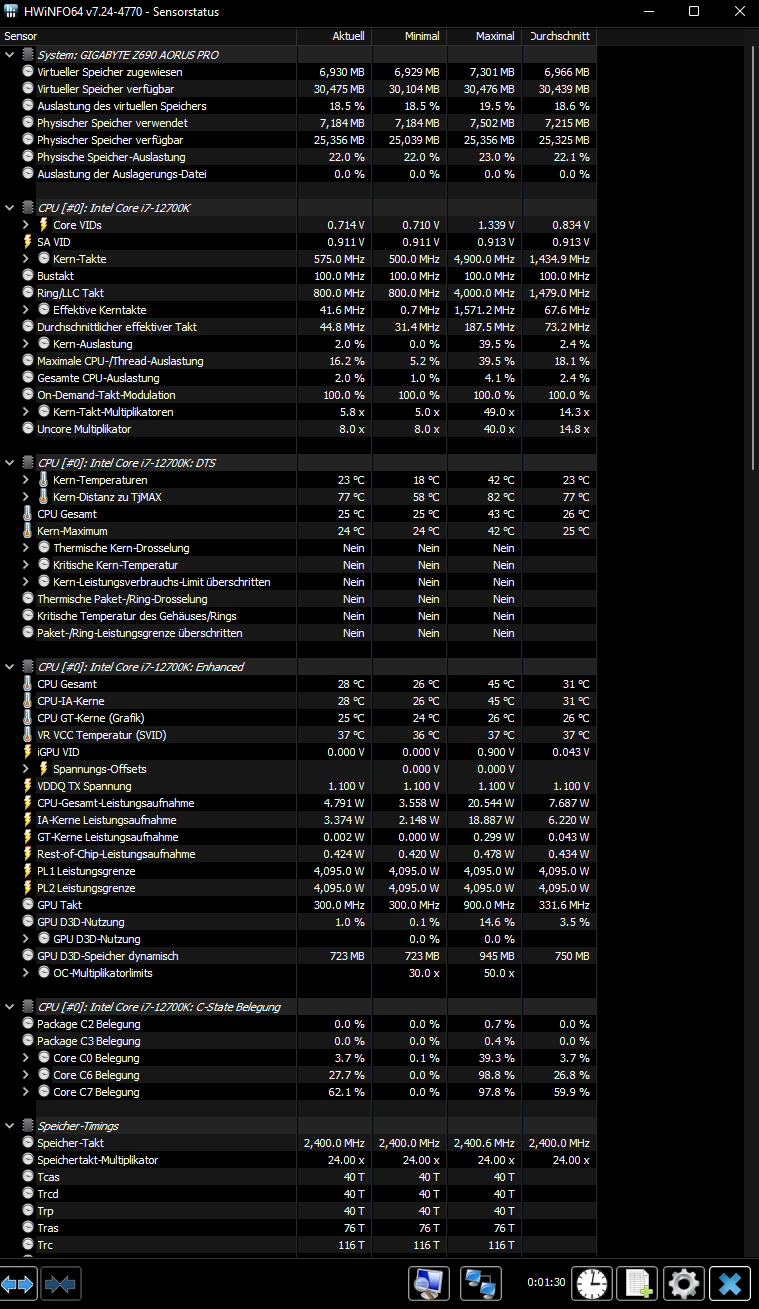Image resolution: width=759 pixels, height=1309 pixels.
Task: Click the lightning icon for PL2 Leistungsgrenze
Action: [x=28, y=888]
